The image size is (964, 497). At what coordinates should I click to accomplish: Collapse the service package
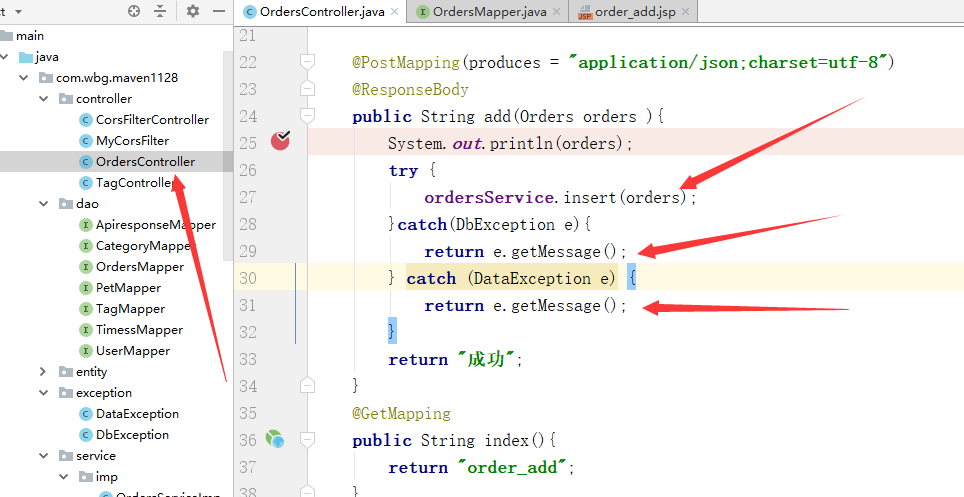click(x=44, y=456)
